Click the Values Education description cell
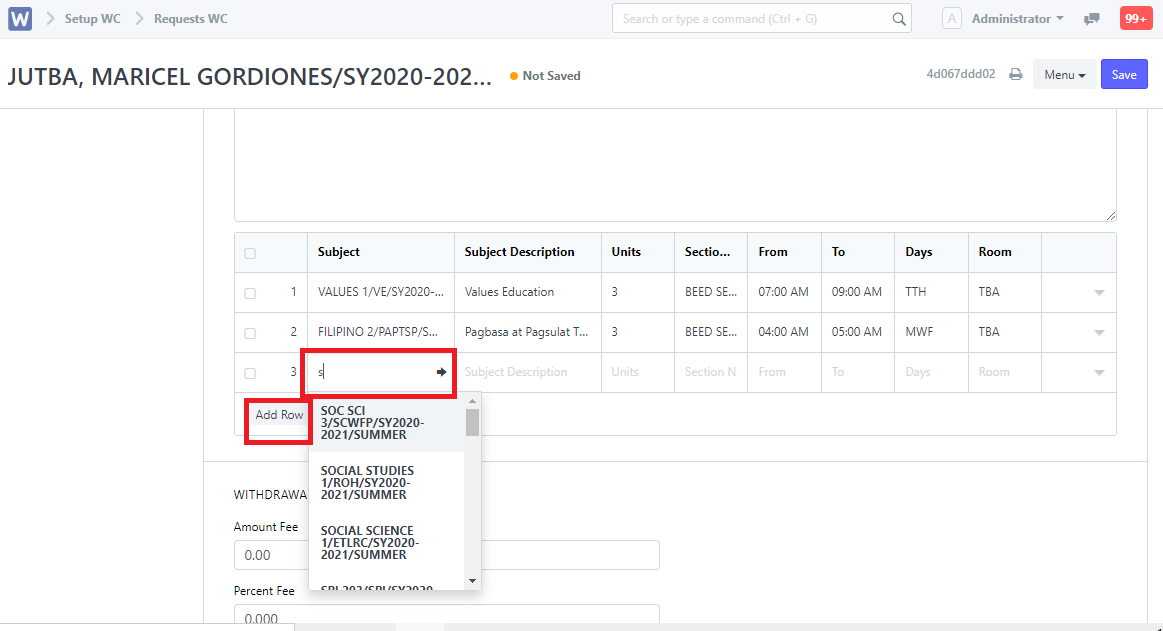1163x631 pixels. coord(527,292)
